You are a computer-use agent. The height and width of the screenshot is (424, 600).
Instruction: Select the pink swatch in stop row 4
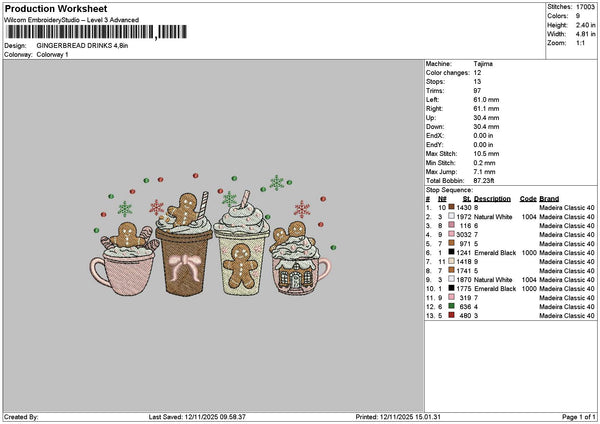452,234
